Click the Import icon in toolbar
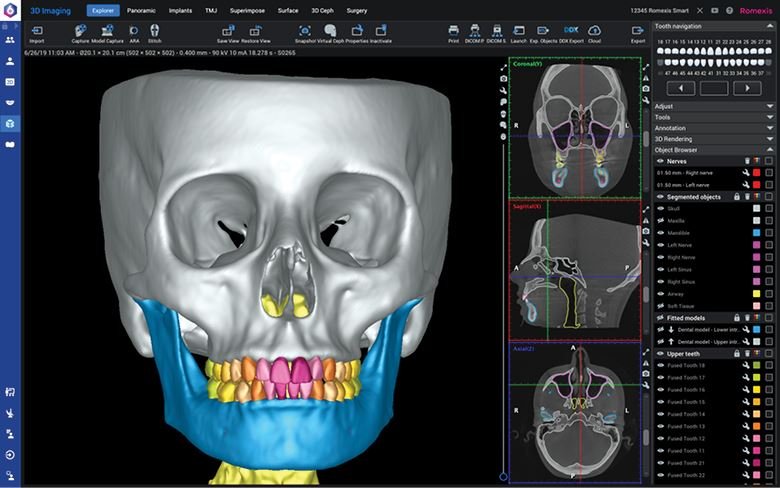Viewport: 780px width, 488px height. pyautogui.click(x=36, y=32)
